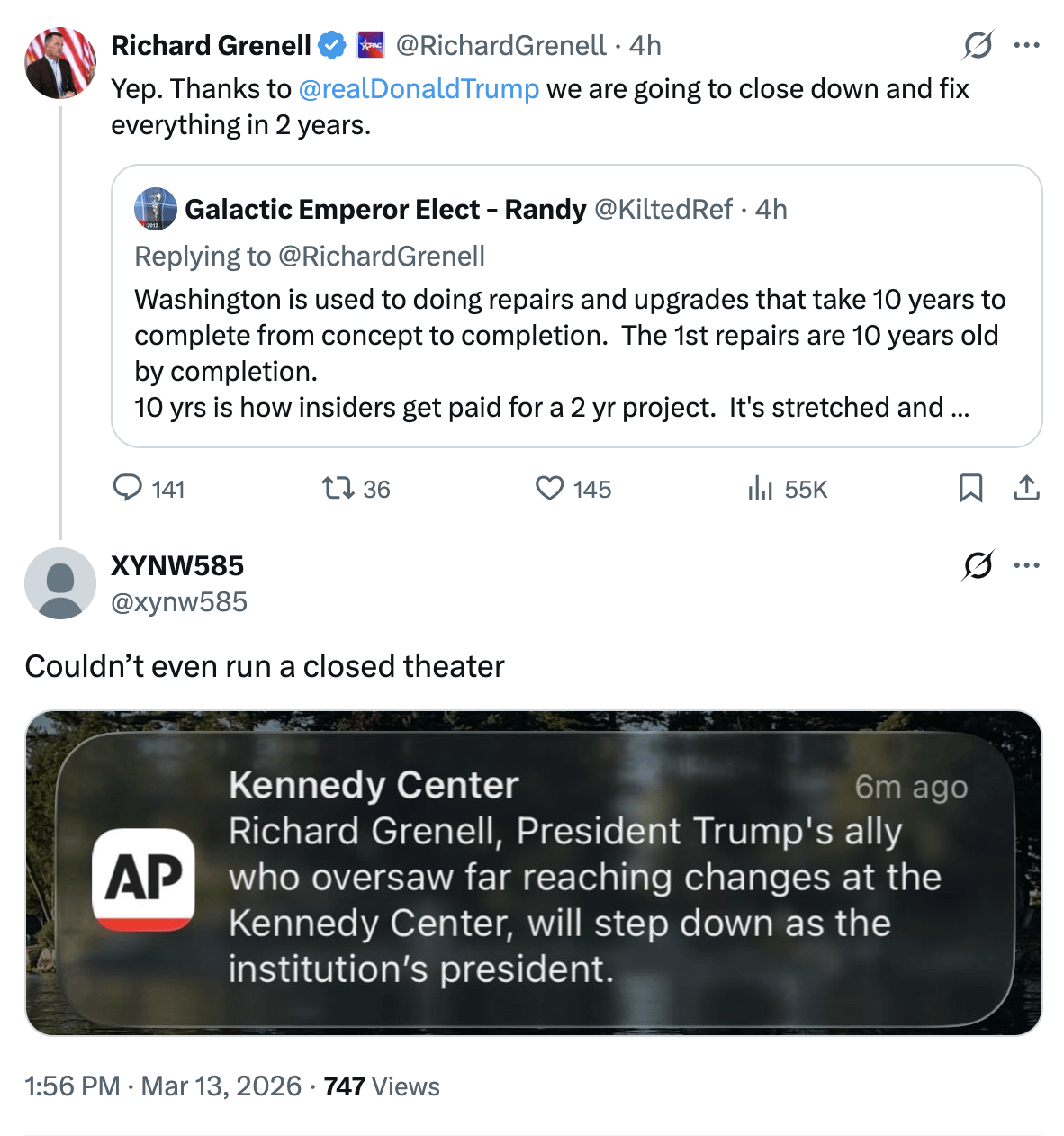Click the reply icon with 141 comments

[128, 488]
